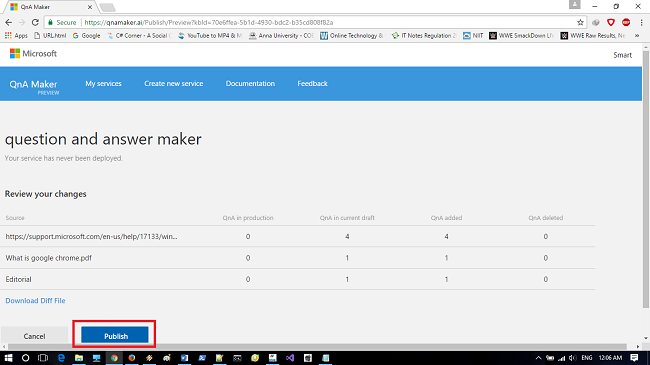
Task: Click the network signal tray icon
Action: click(562, 358)
